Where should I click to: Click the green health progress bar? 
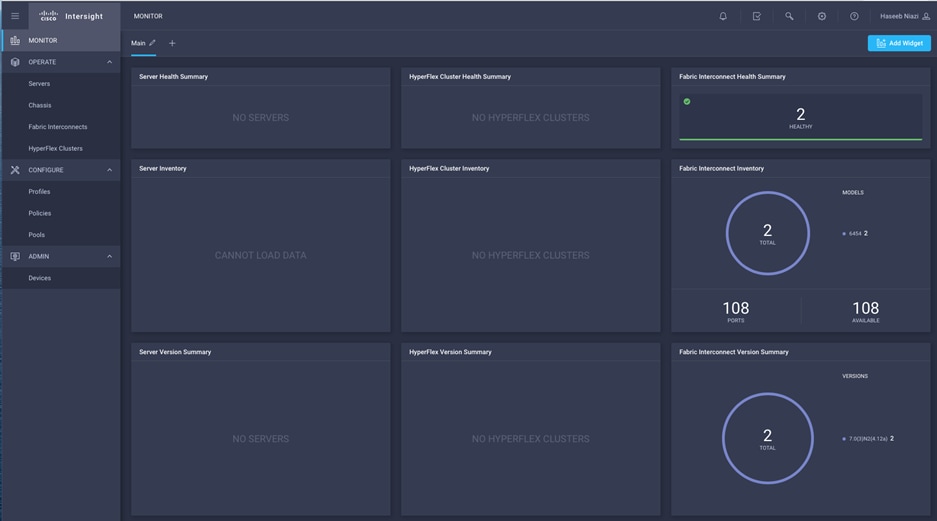[801, 139]
